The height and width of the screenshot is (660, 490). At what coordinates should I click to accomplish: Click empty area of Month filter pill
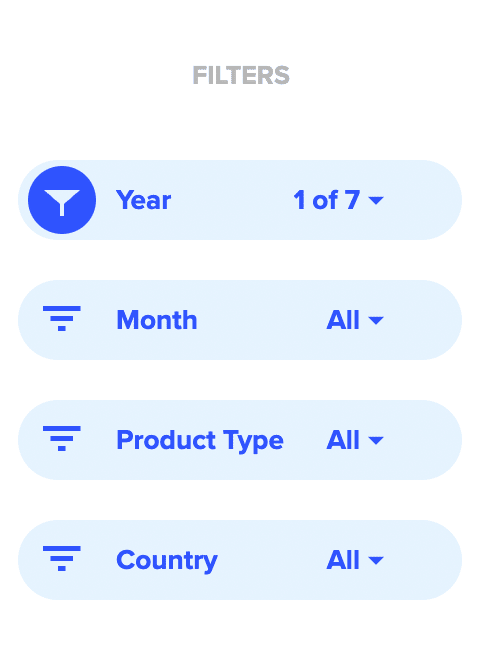click(x=261, y=320)
